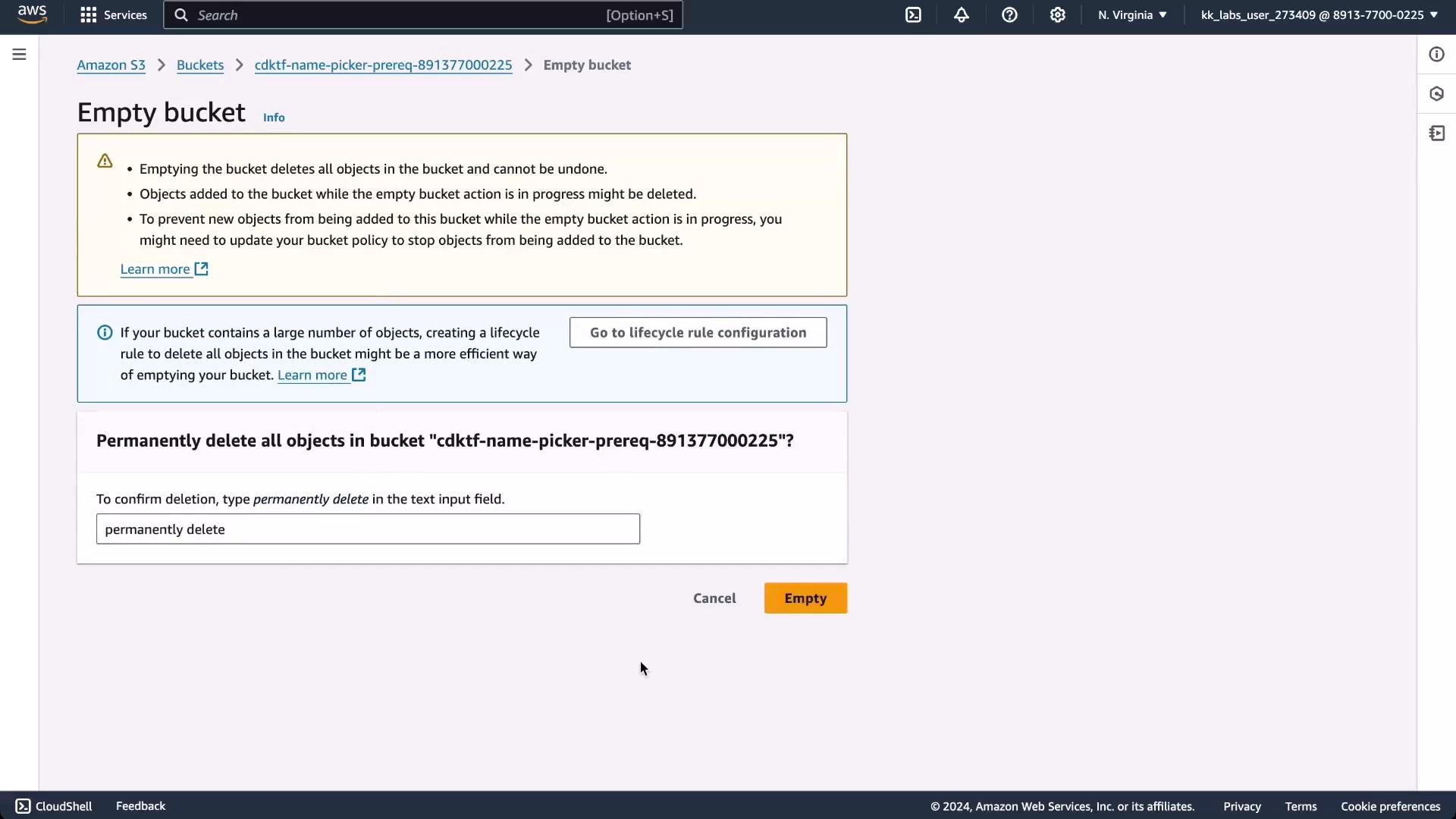
Task: Focus the top Search field
Action: (423, 15)
